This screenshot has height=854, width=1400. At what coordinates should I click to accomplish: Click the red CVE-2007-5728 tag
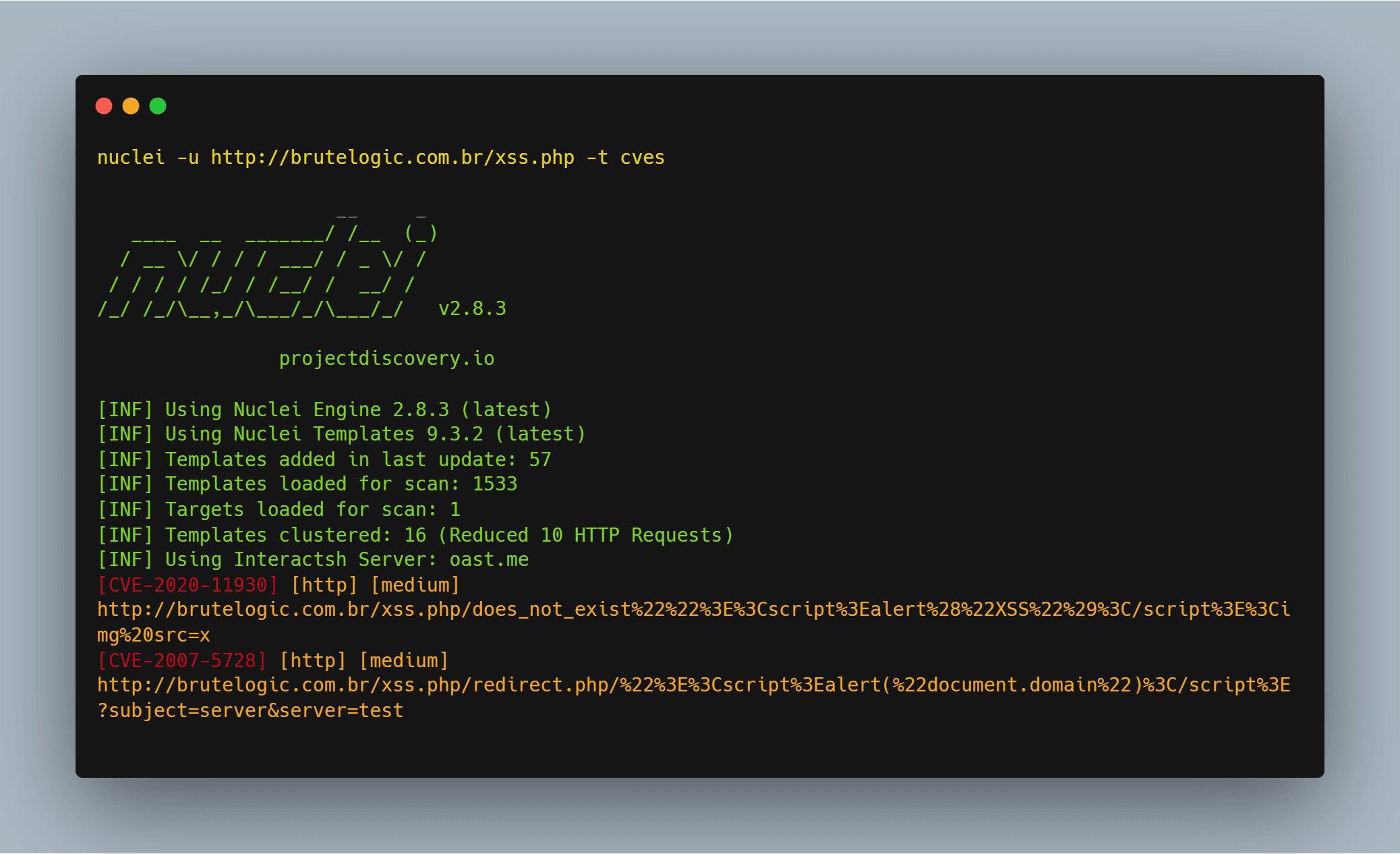pyautogui.click(x=182, y=660)
